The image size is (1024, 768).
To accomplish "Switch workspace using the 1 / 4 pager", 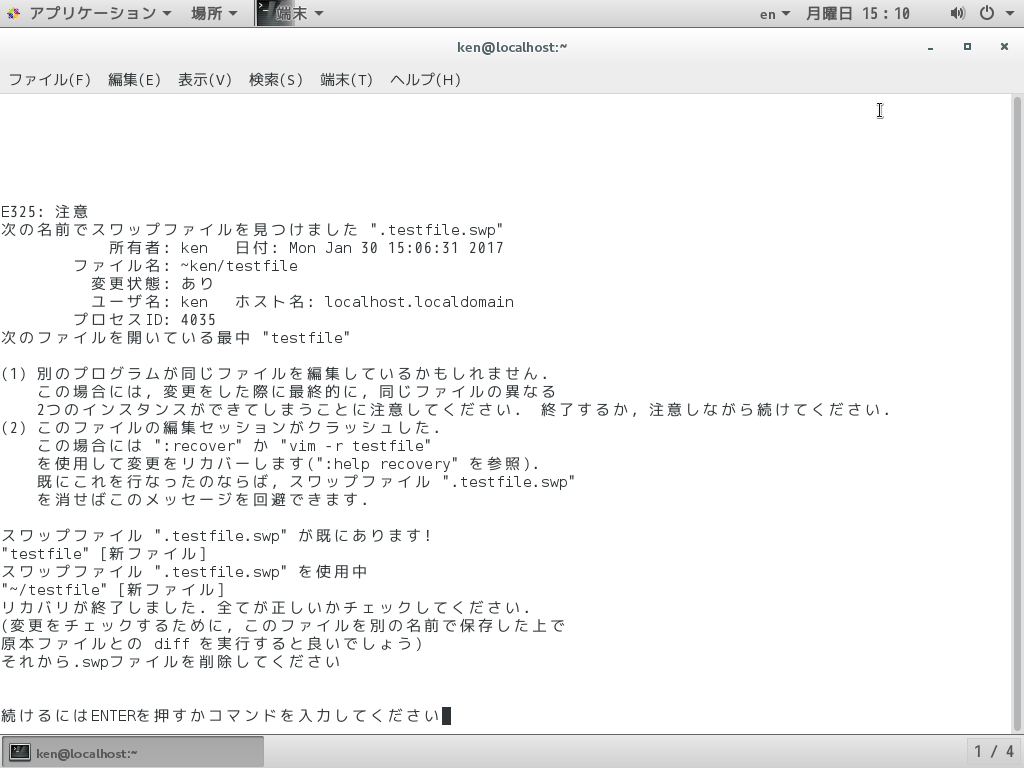I will pyautogui.click(x=993, y=750).
